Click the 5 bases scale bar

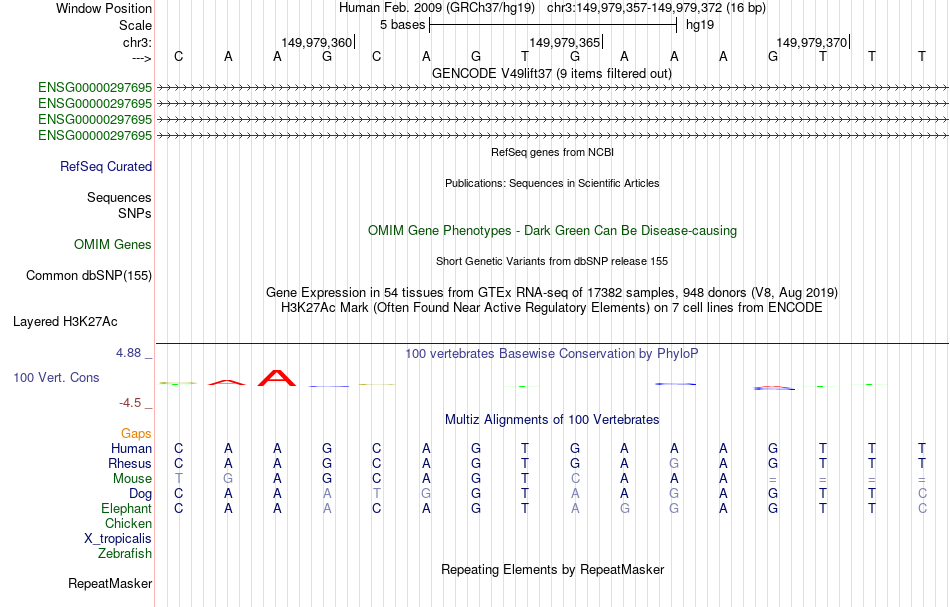[x=553, y=25]
